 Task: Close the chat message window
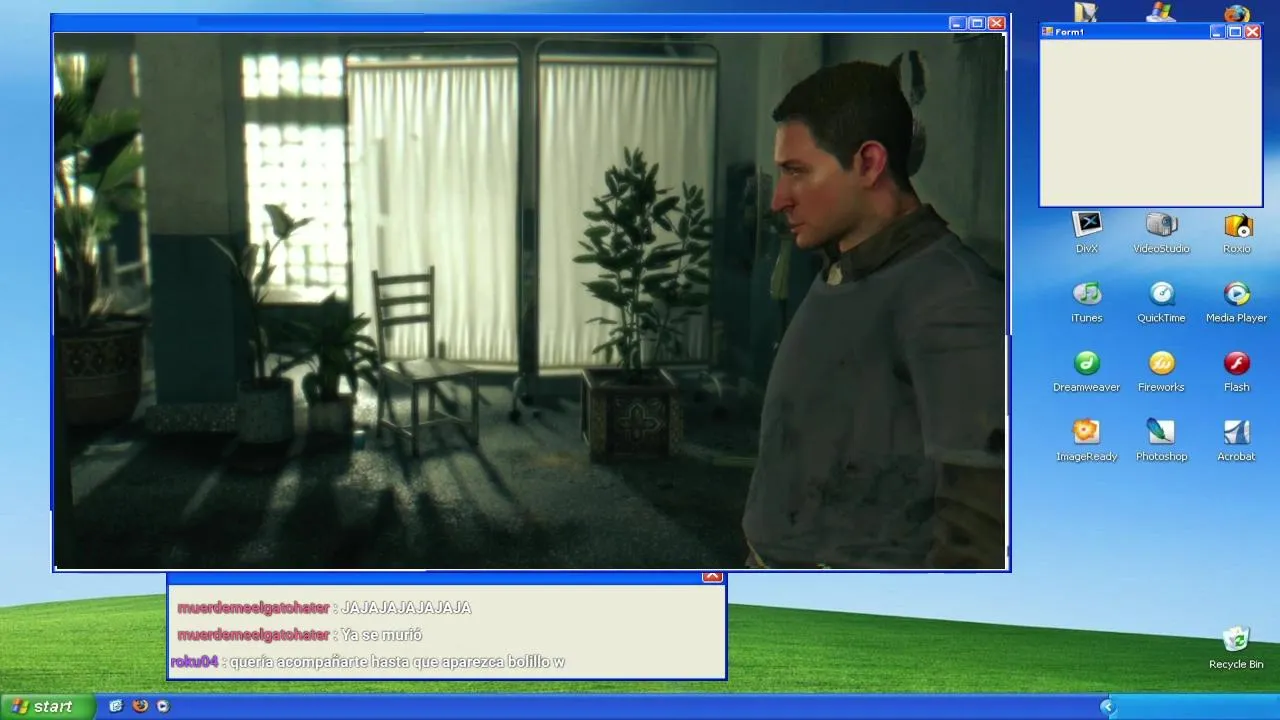tap(712, 577)
